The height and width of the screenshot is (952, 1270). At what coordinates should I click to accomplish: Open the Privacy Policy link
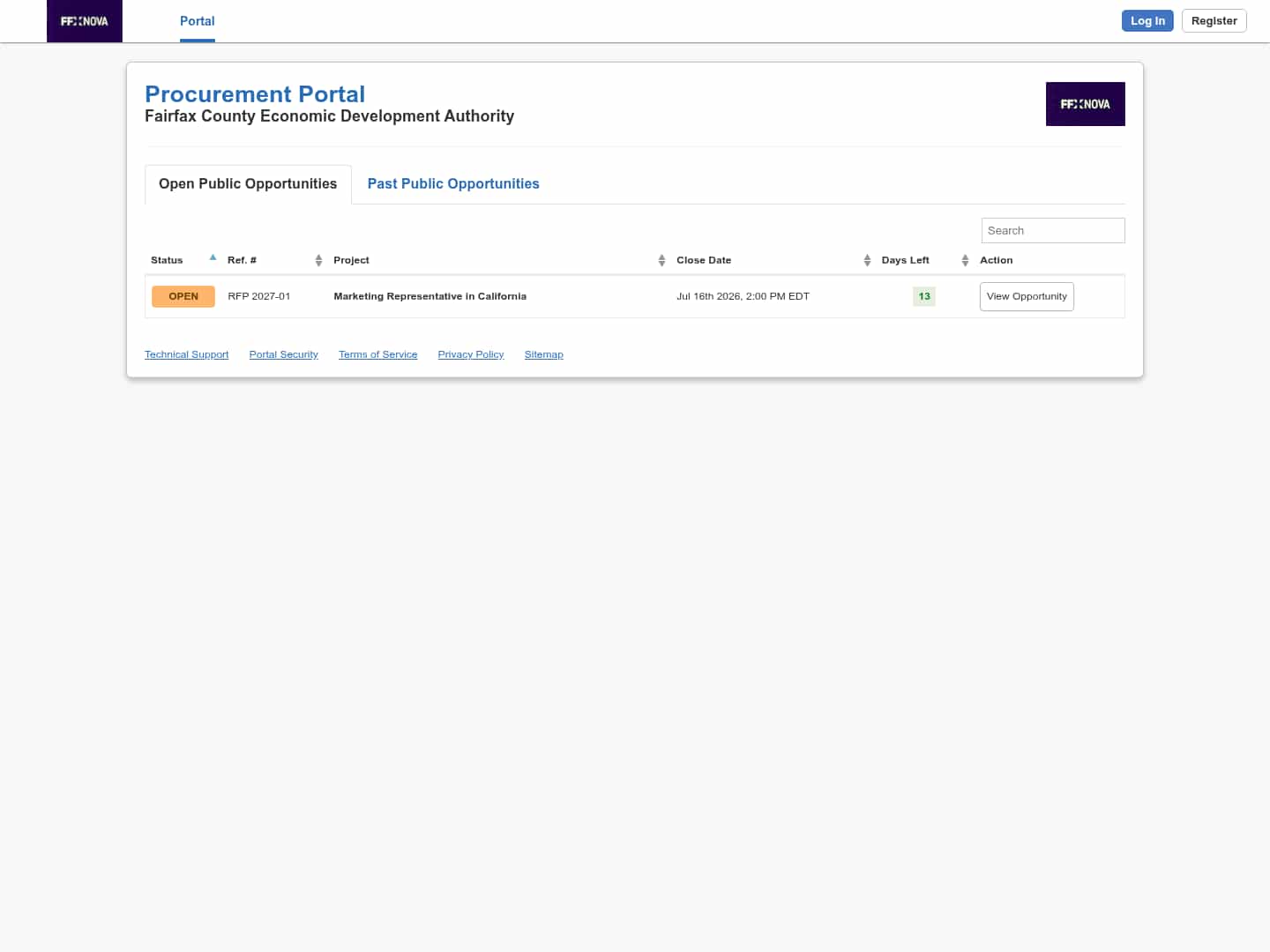coord(471,354)
